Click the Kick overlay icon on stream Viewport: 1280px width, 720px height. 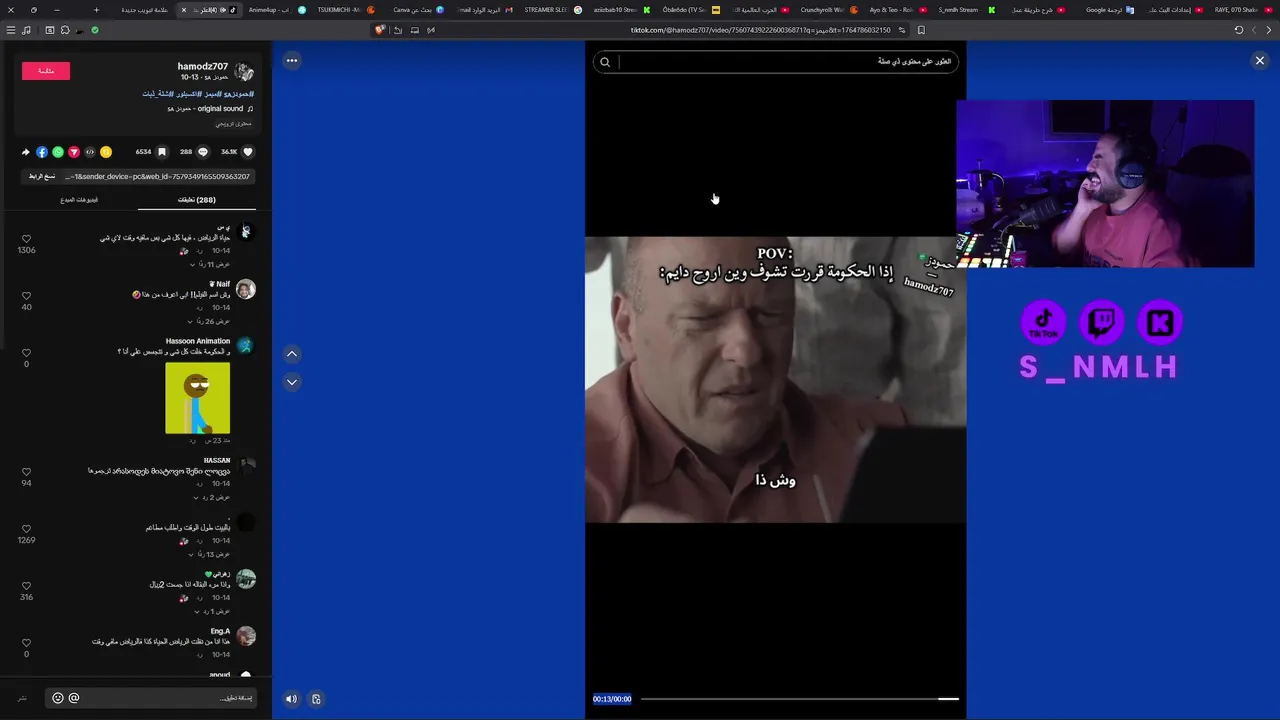1160,322
